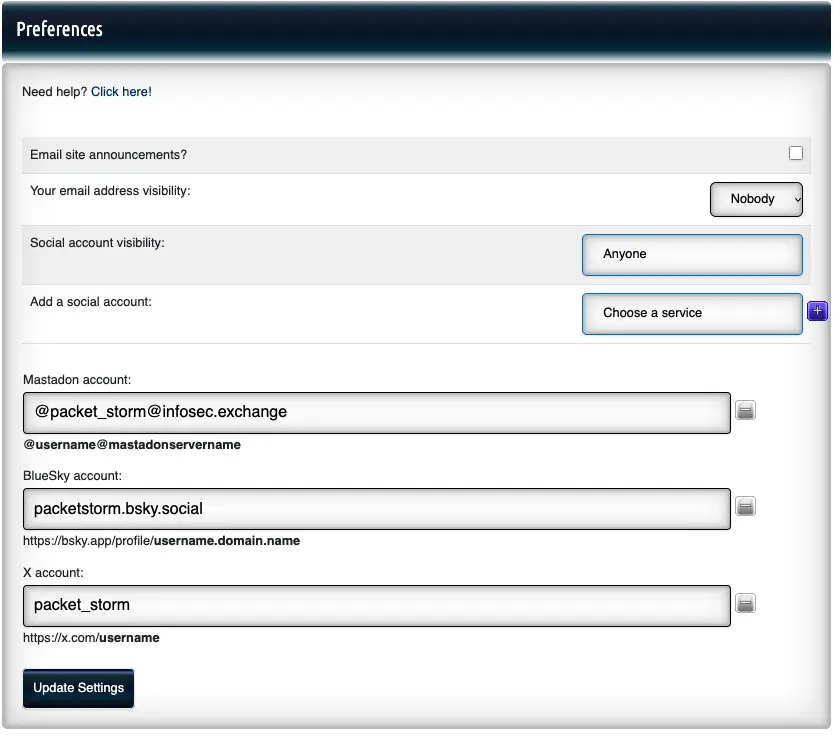Select the X account text field
Image resolution: width=833 pixels, height=741 pixels.
(376, 605)
